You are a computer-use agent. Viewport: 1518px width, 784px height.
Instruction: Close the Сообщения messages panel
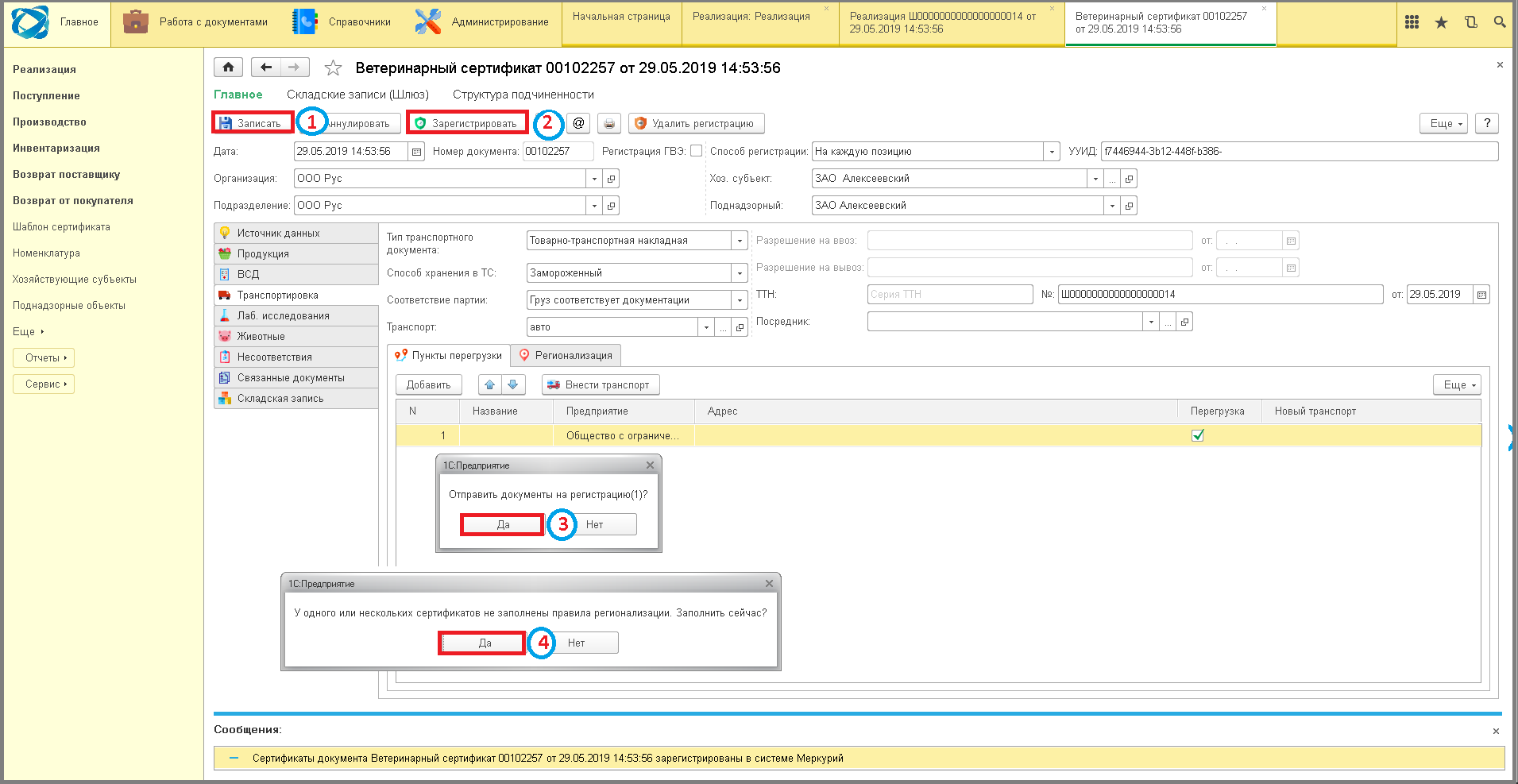[1496, 731]
